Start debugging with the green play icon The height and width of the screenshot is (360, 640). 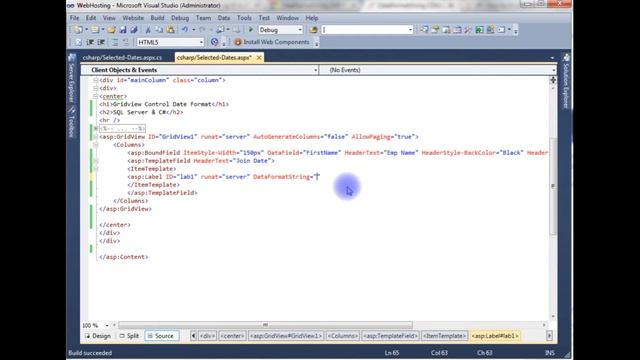pos(251,30)
